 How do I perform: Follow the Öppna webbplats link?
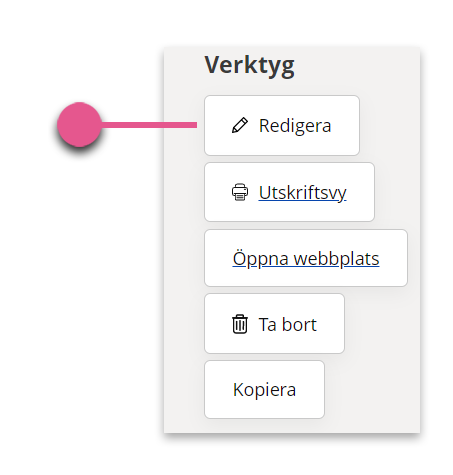coord(306,258)
